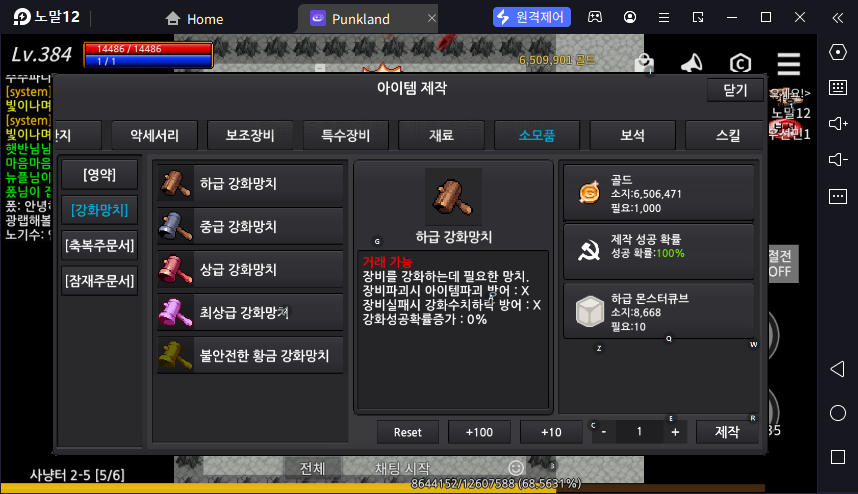Open the emoji smiley icon in chat bar
858x494 pixels.
[516, 468]
